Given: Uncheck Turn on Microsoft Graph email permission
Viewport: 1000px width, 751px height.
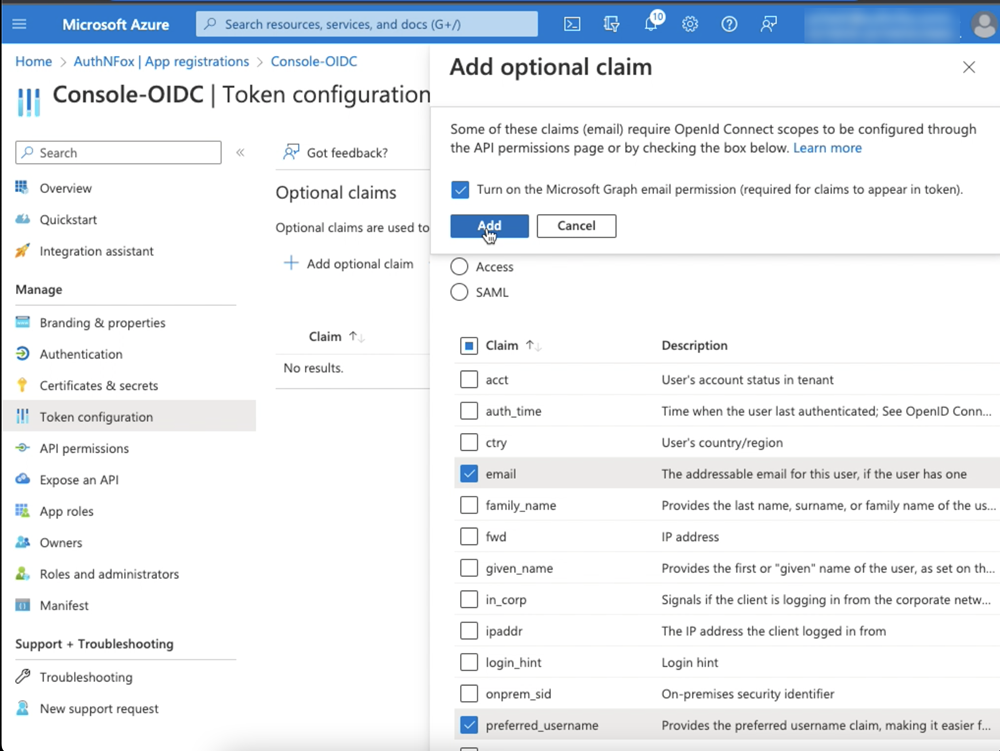Looking at the screenshot, I should (460, 189).
